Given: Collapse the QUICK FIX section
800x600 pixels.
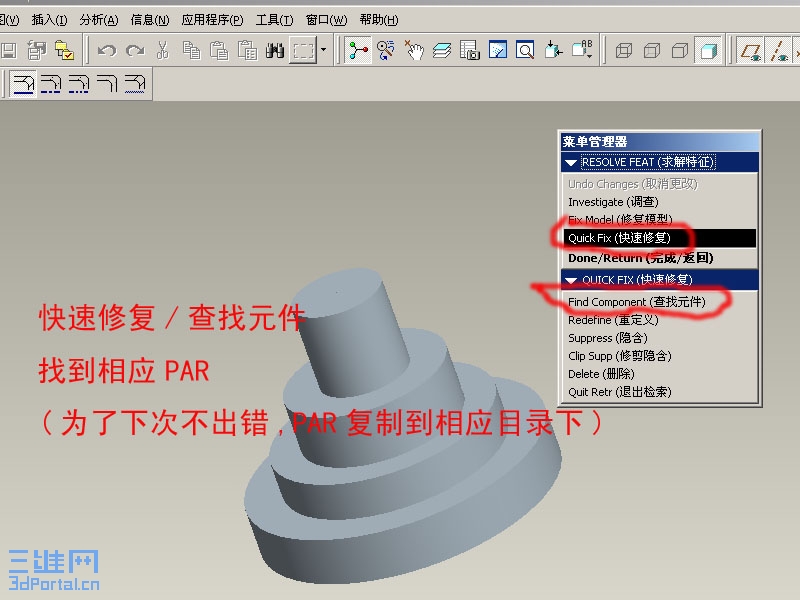Looking at the screenshot, I should click(x=571, y=280).
